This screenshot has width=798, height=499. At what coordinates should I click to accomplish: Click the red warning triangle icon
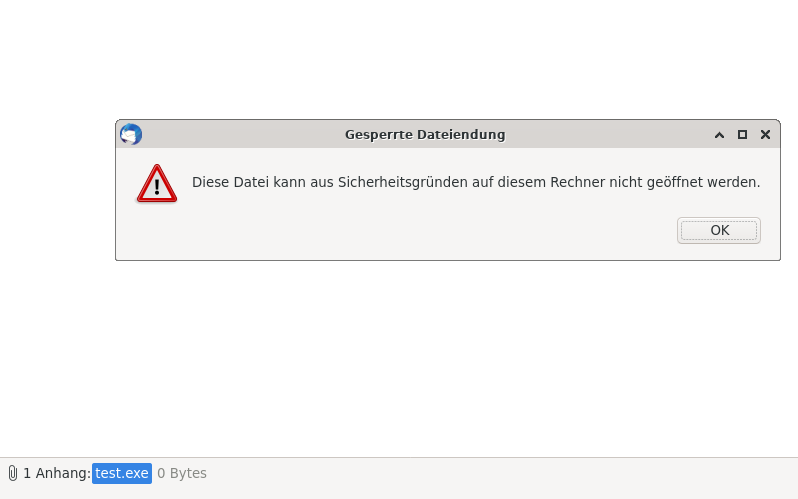coord(157,183)
